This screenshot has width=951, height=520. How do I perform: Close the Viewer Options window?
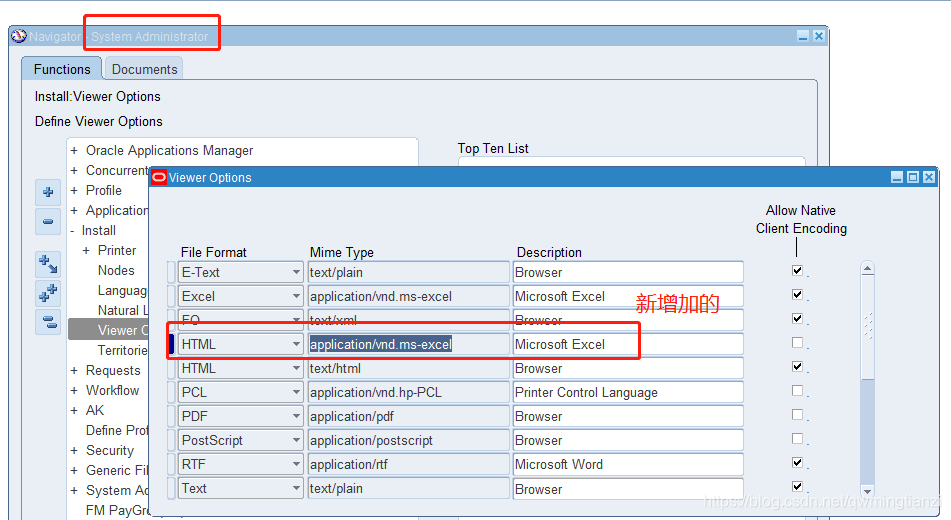point(929,177)
